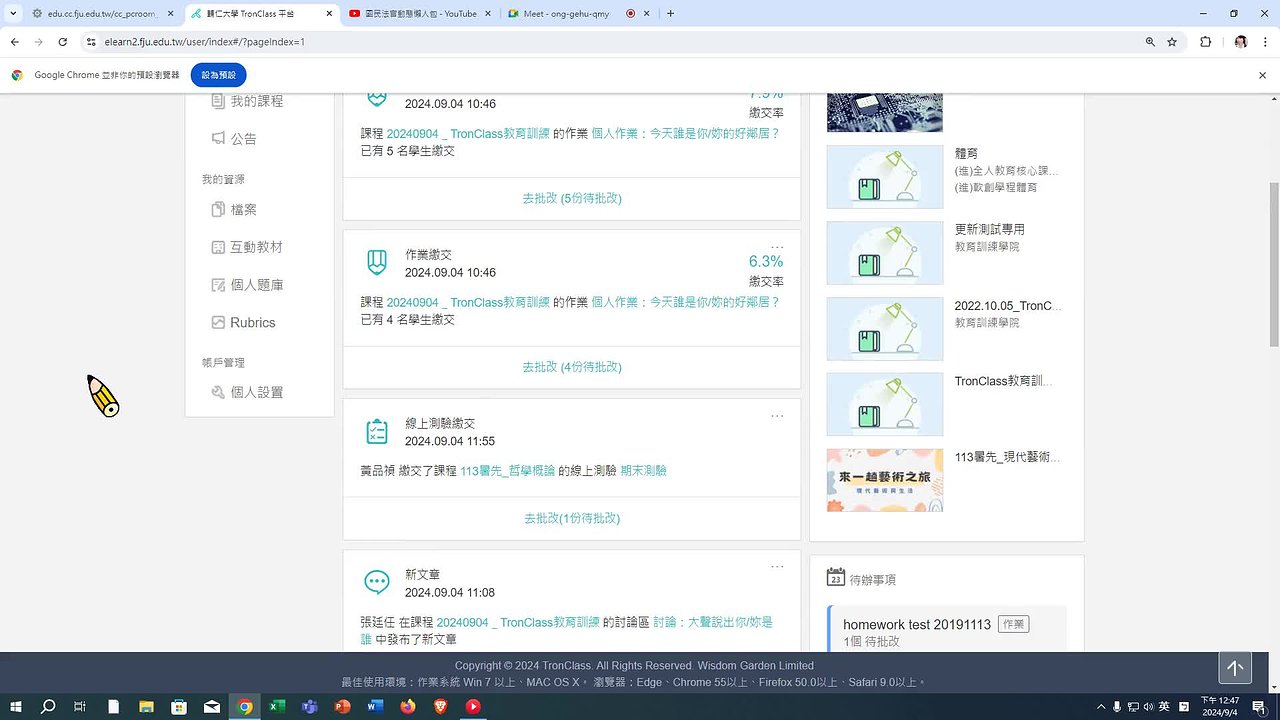The width and height of the screenshot is (1280, 720).
Task: Open 檔案 files in the sidebar
Action: [x=234, y=210]
